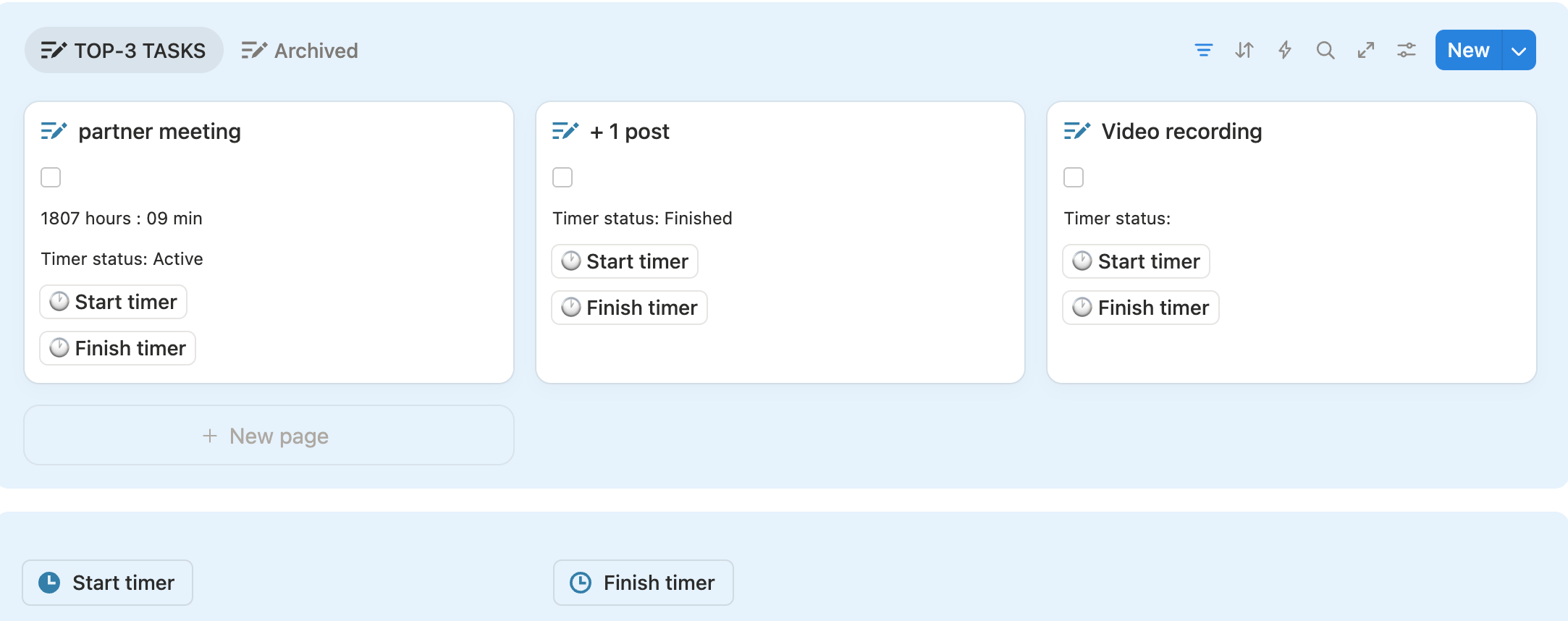Open database as full page icon
The height and width of the screenshot is (621, 1568).
tap(1365, 50)
